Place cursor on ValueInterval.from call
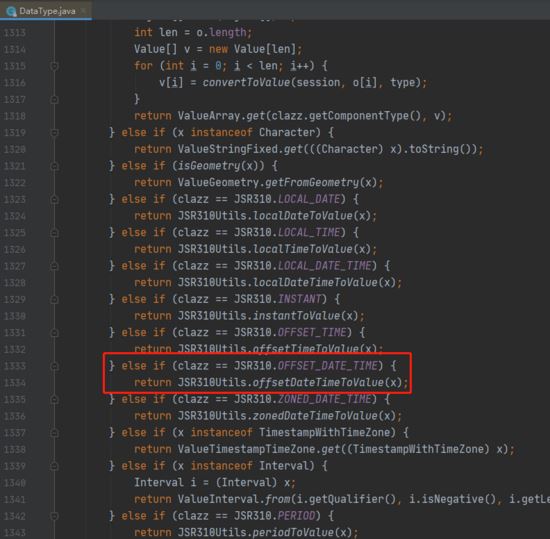Screen dimensions: 550x539 click(234, 499)
